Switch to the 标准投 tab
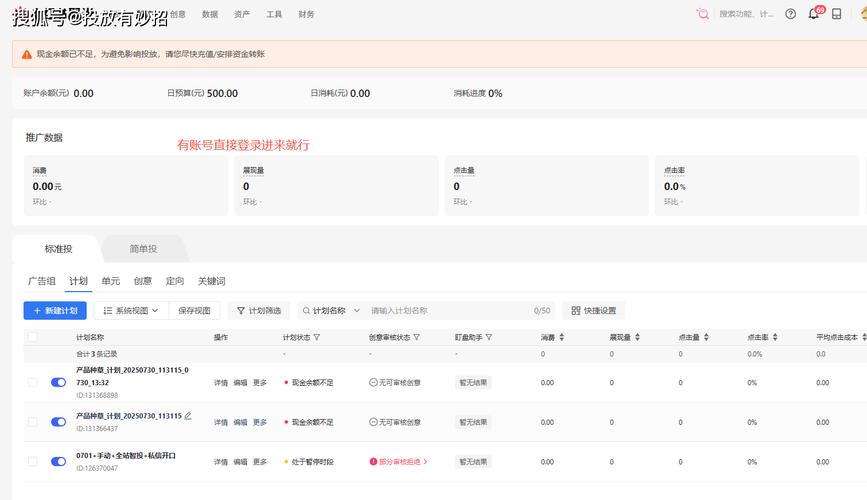The image size is (867, 500). click(58, 249)
